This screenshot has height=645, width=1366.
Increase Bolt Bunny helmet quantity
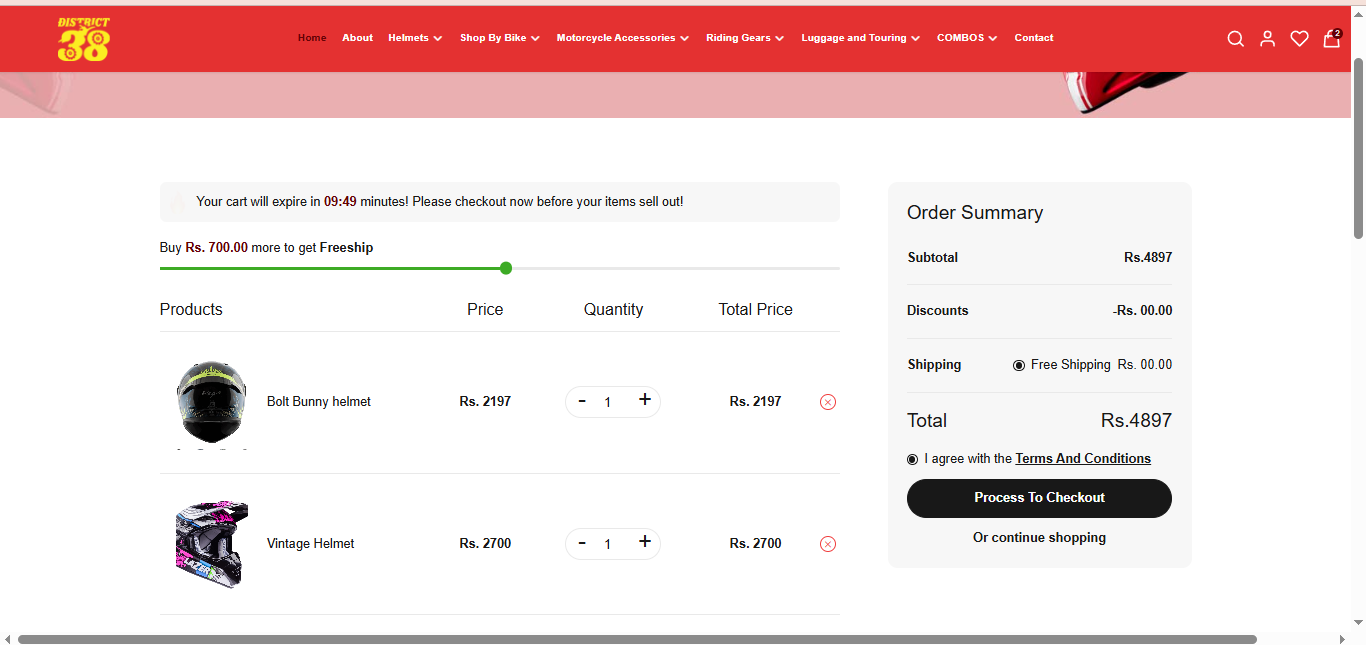645,400
